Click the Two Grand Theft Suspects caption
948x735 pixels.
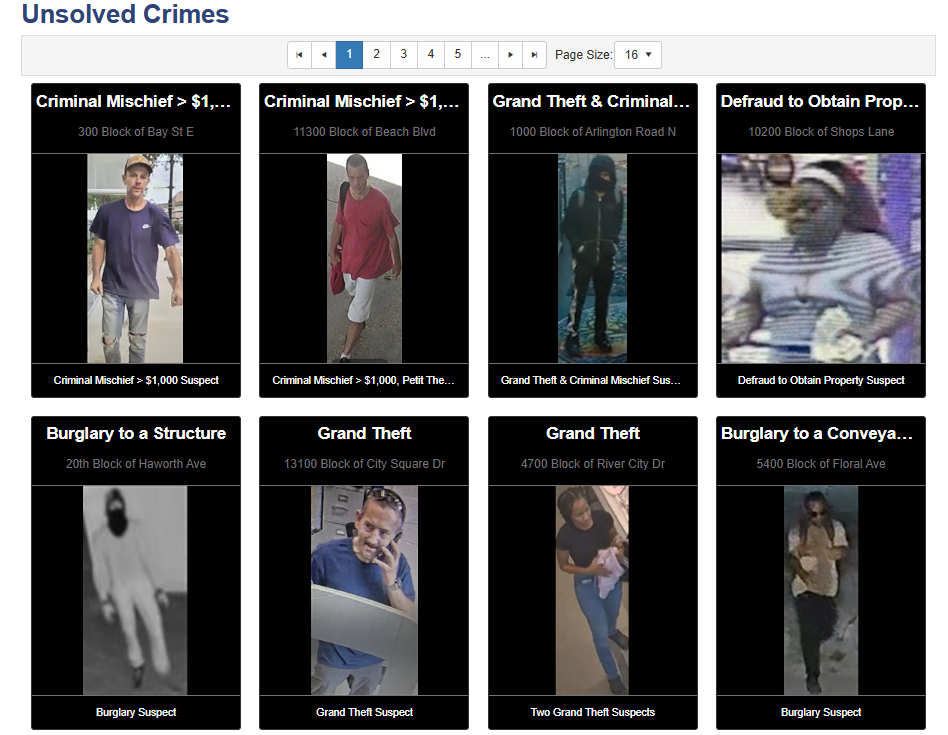click(593, 712)
